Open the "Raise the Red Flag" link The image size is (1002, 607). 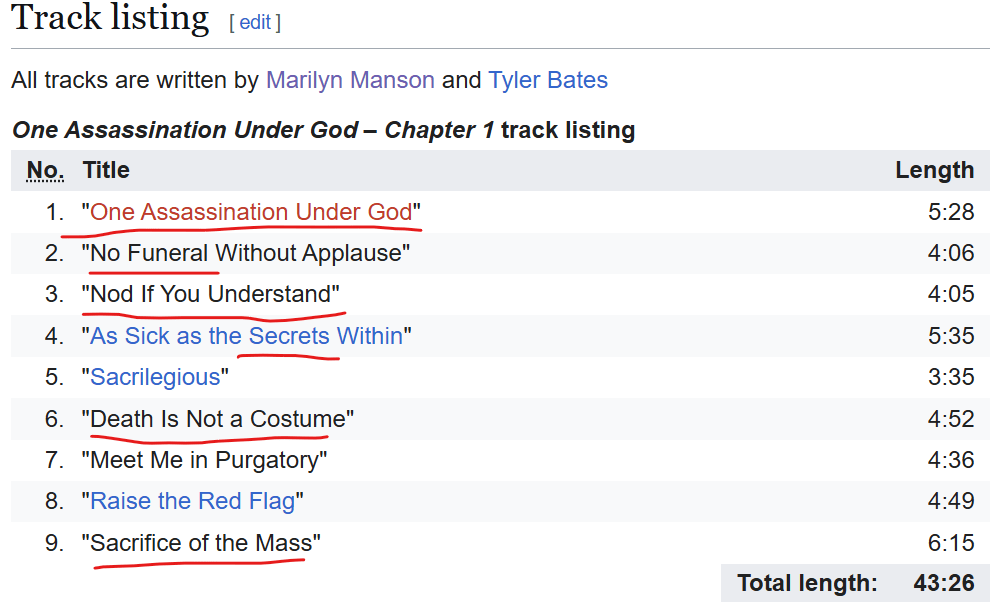coord(193,501)
